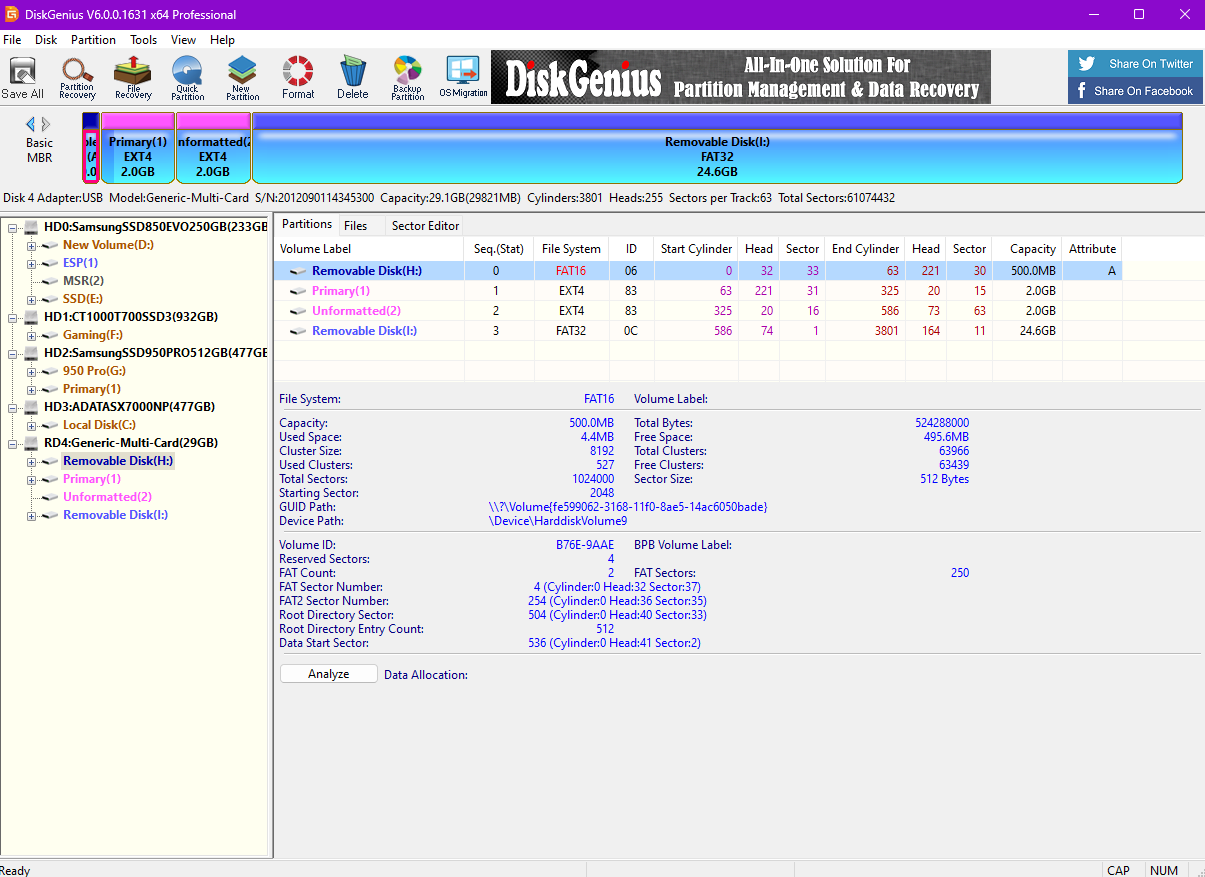Click the Share On Twitter link
The height and width of the screenshot is (877, 1205).
coord(1135,63)
